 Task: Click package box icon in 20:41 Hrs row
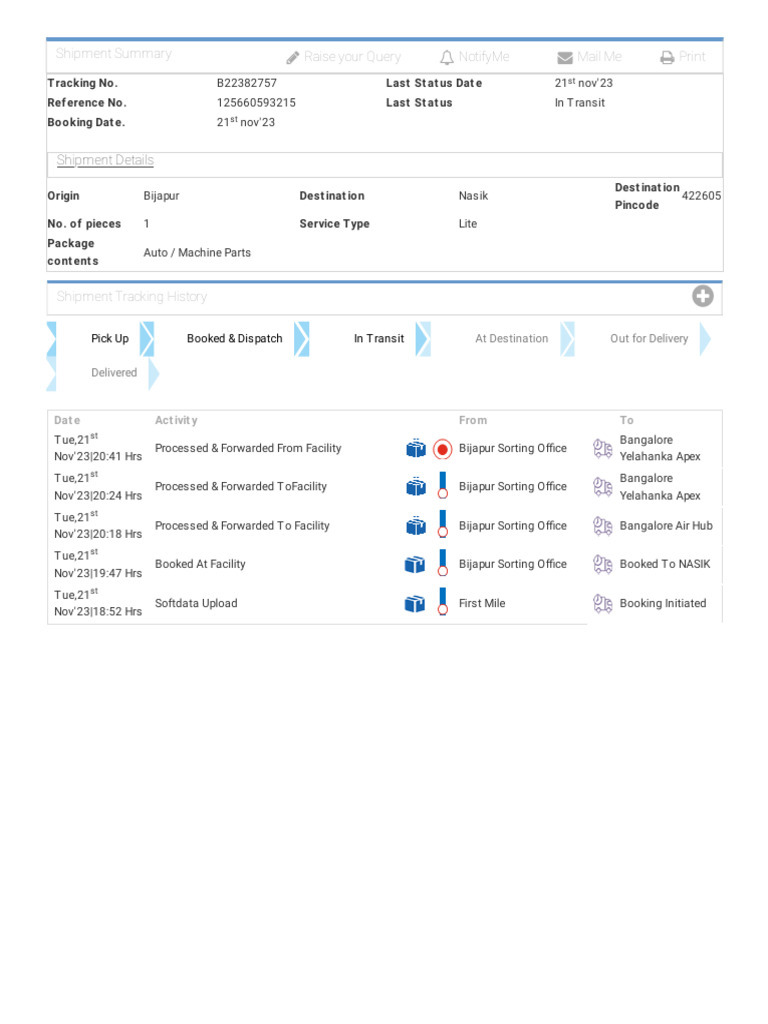click(x=416, y=449)
